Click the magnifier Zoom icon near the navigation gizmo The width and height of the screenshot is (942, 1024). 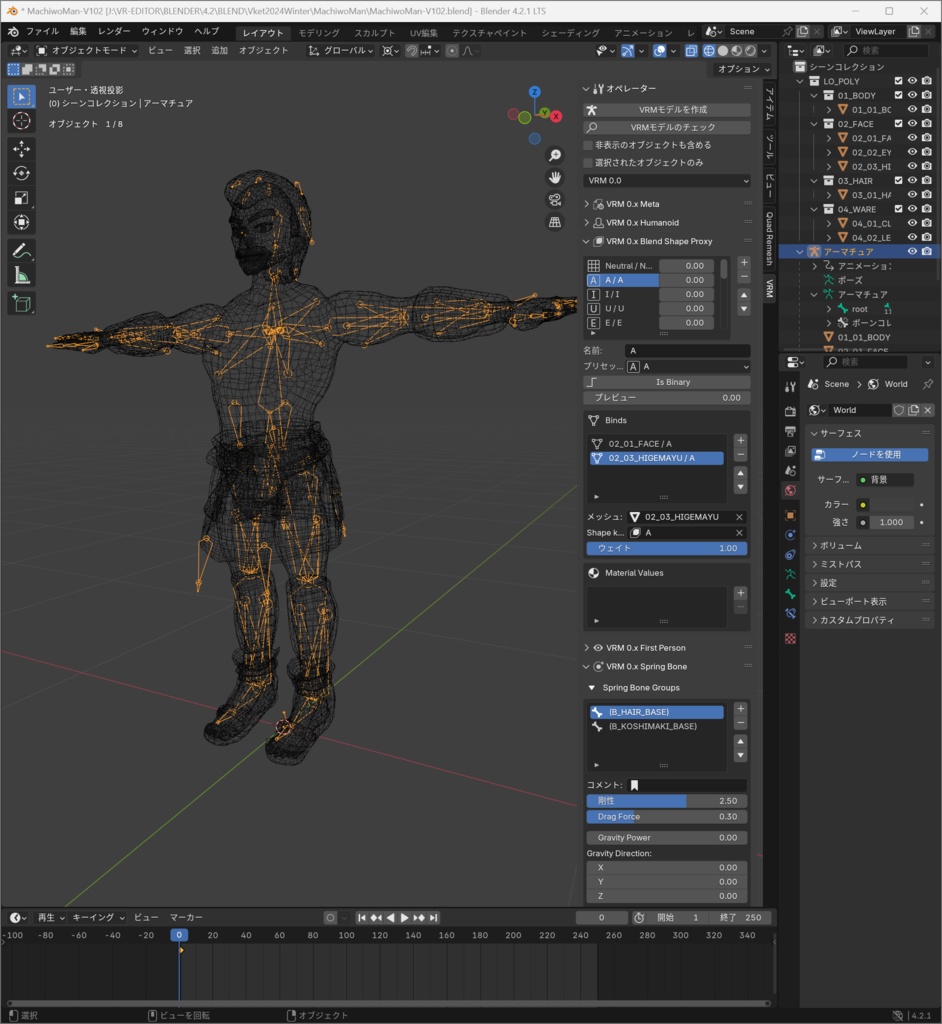point(555,155)
